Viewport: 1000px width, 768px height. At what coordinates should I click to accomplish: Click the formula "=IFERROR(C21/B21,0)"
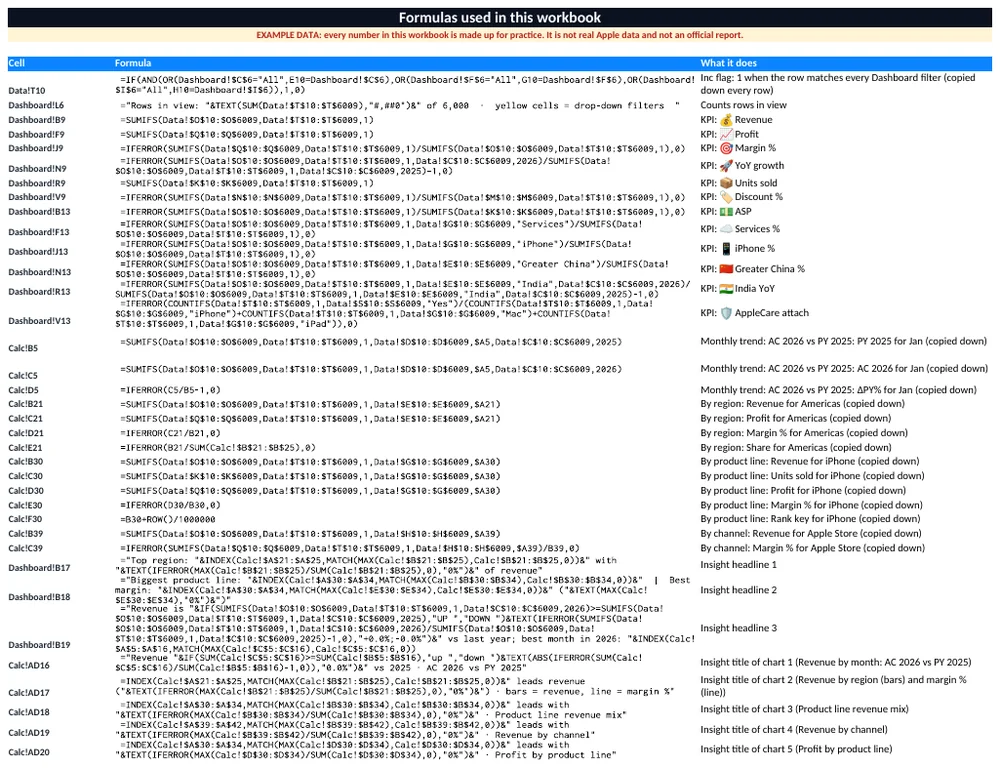click(170, 433)
